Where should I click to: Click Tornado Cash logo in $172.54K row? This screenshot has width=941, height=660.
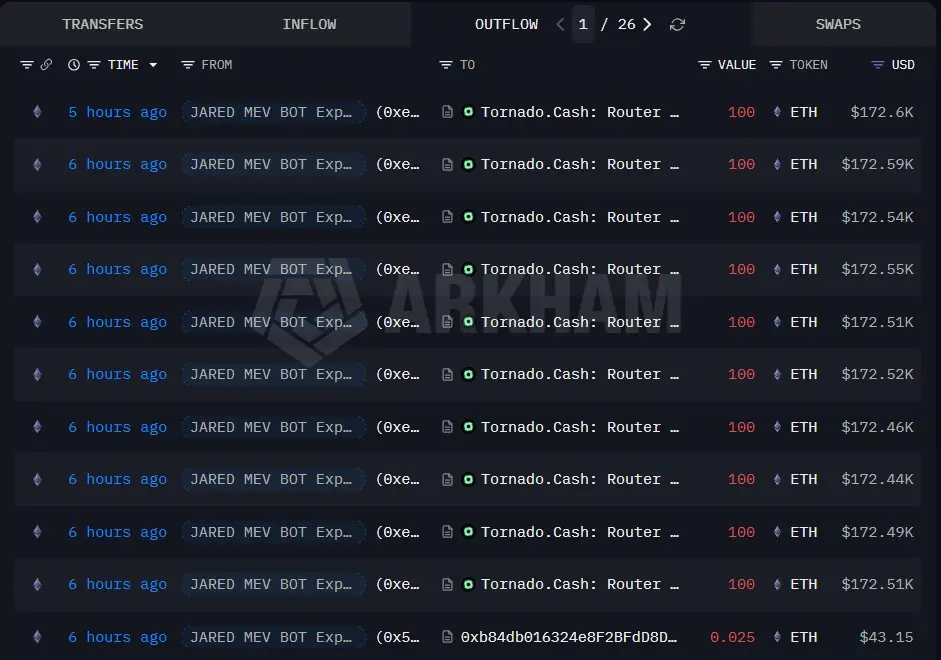tap(468, 217)
